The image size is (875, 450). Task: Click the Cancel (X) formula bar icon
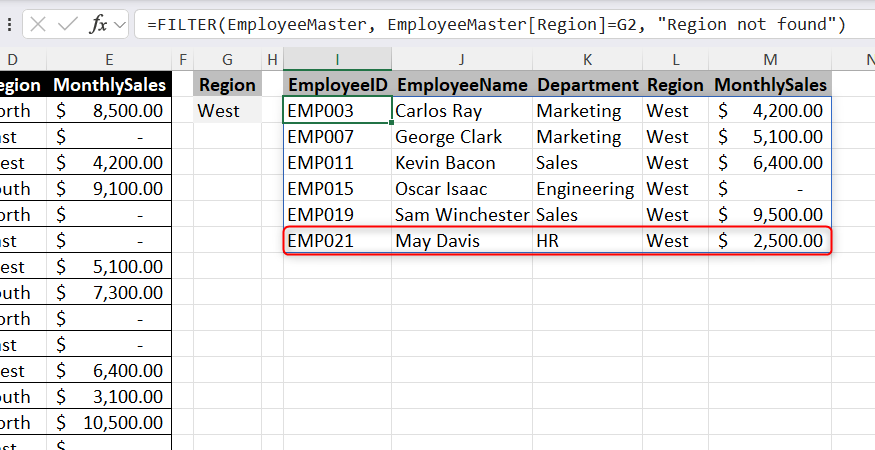[38, 25]
